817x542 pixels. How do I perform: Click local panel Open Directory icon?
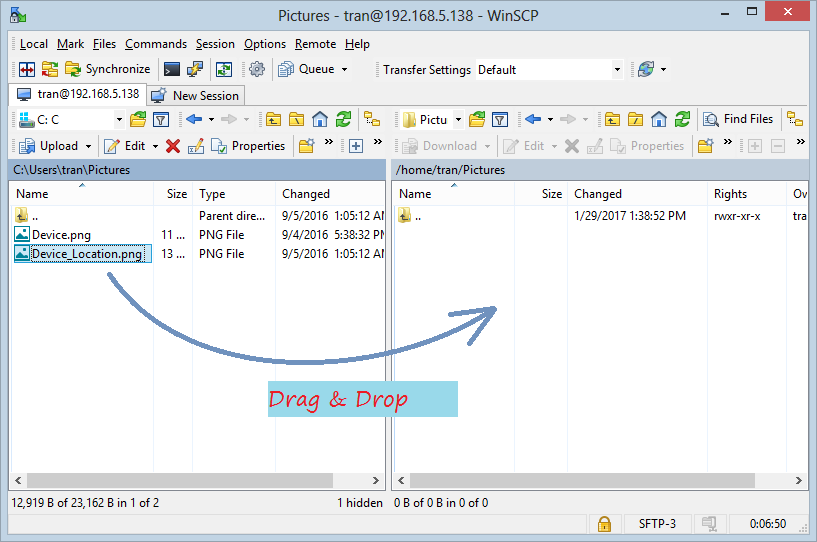coord(138,120)
